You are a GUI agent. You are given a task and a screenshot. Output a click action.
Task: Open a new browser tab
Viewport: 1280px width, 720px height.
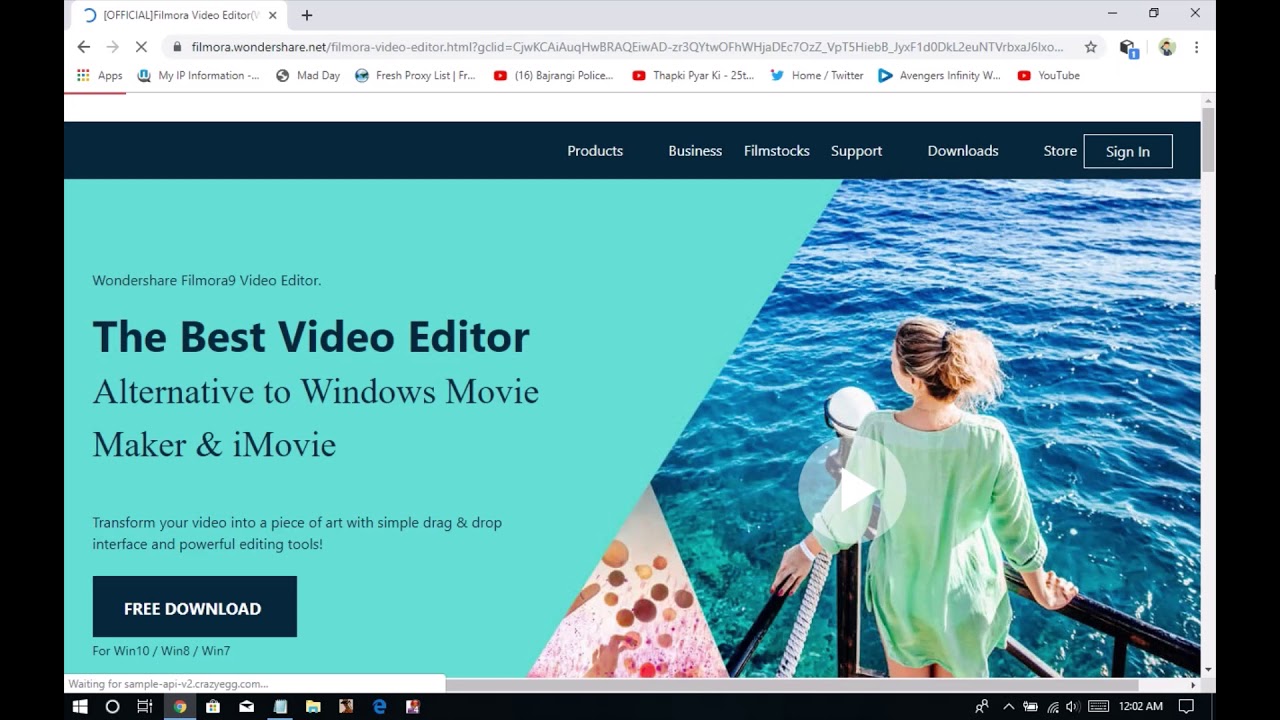(307, 15)
